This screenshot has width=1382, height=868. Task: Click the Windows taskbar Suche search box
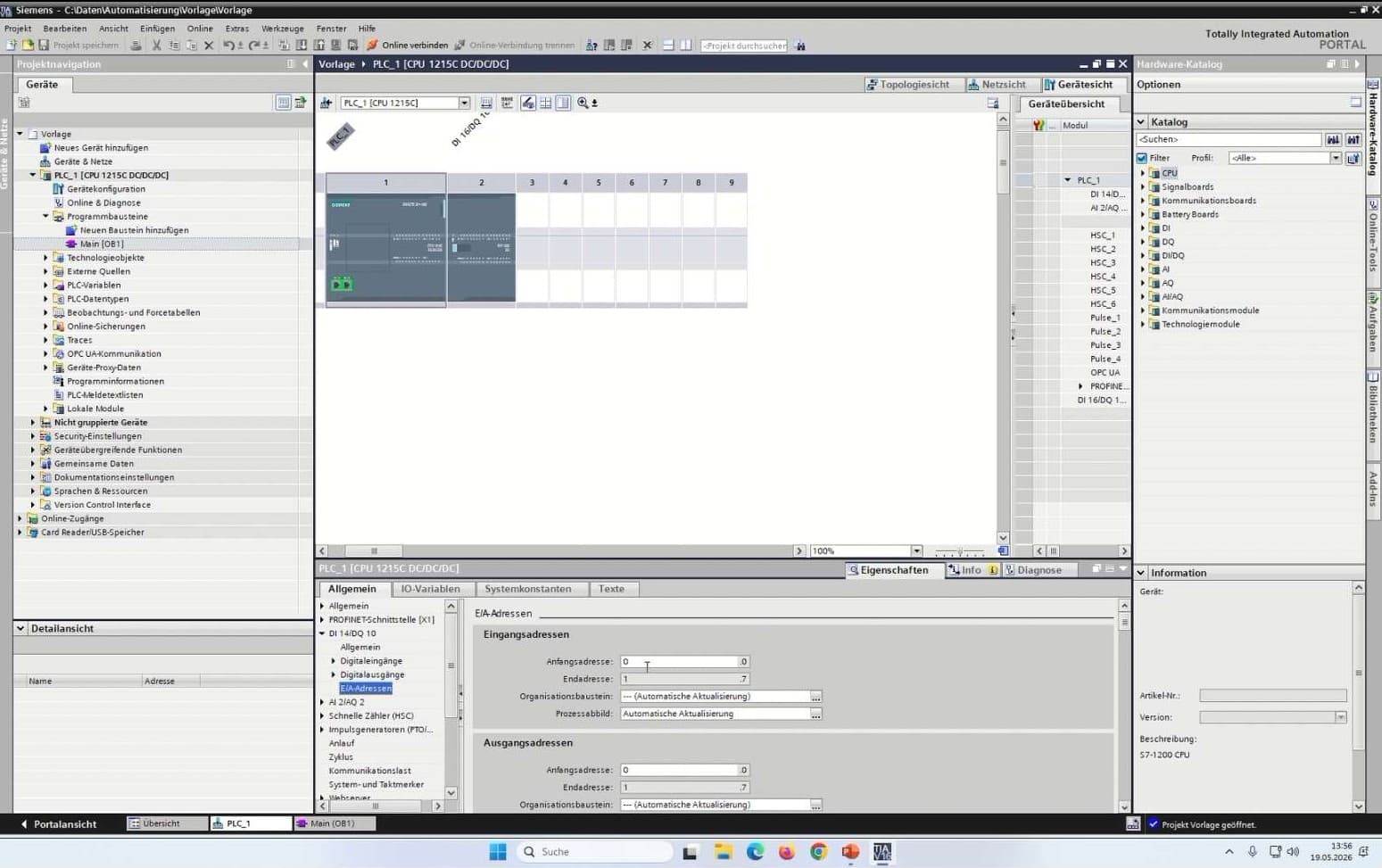coord(595,852)
